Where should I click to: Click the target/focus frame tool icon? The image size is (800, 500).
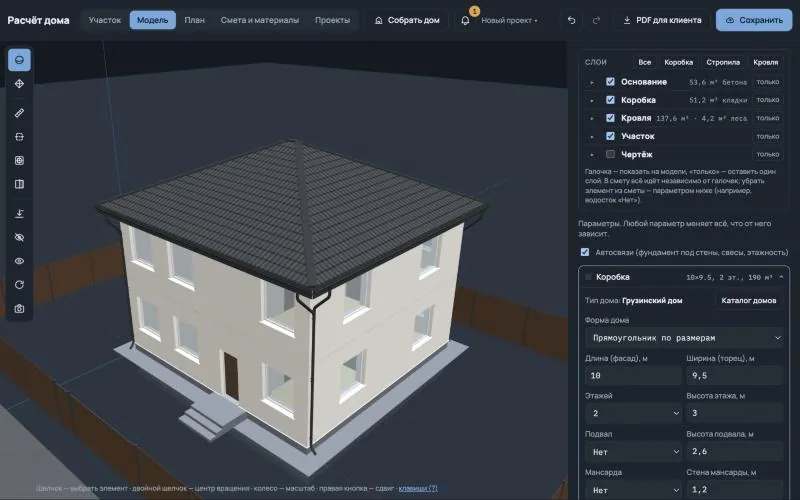(x=19, y=160)
